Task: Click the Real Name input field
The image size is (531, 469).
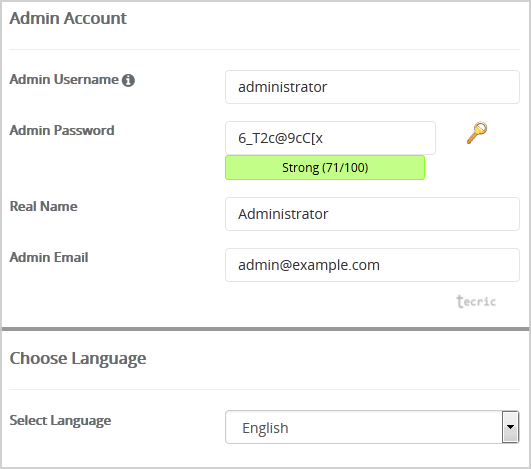Action: coord(372,214)
